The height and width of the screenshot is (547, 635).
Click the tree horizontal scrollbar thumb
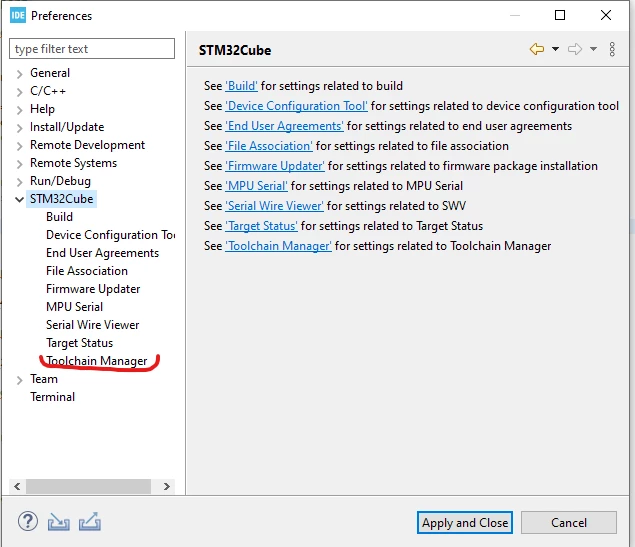coord(89,486)
